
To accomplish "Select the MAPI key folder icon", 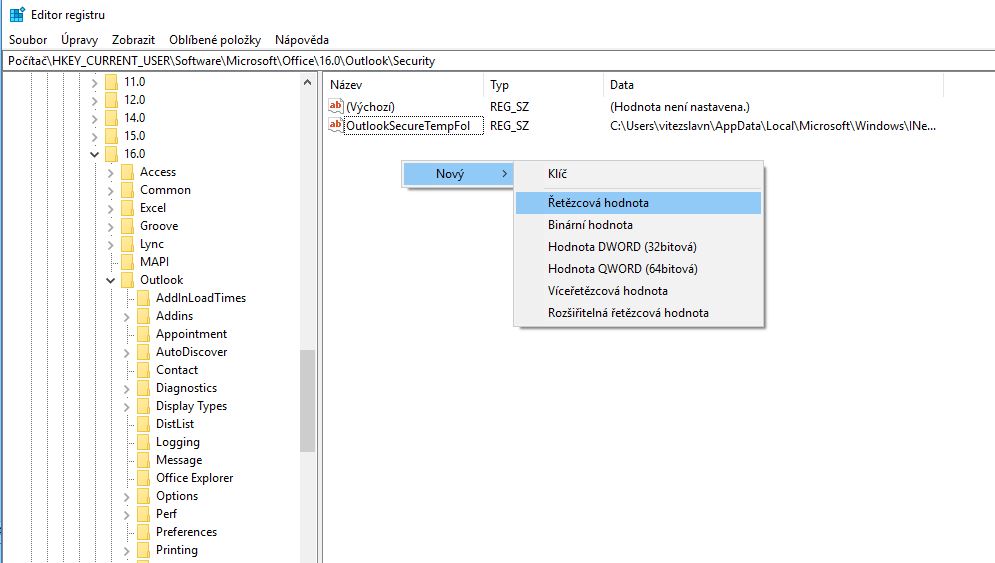I will pyautogui.click(x=127, y=262).
